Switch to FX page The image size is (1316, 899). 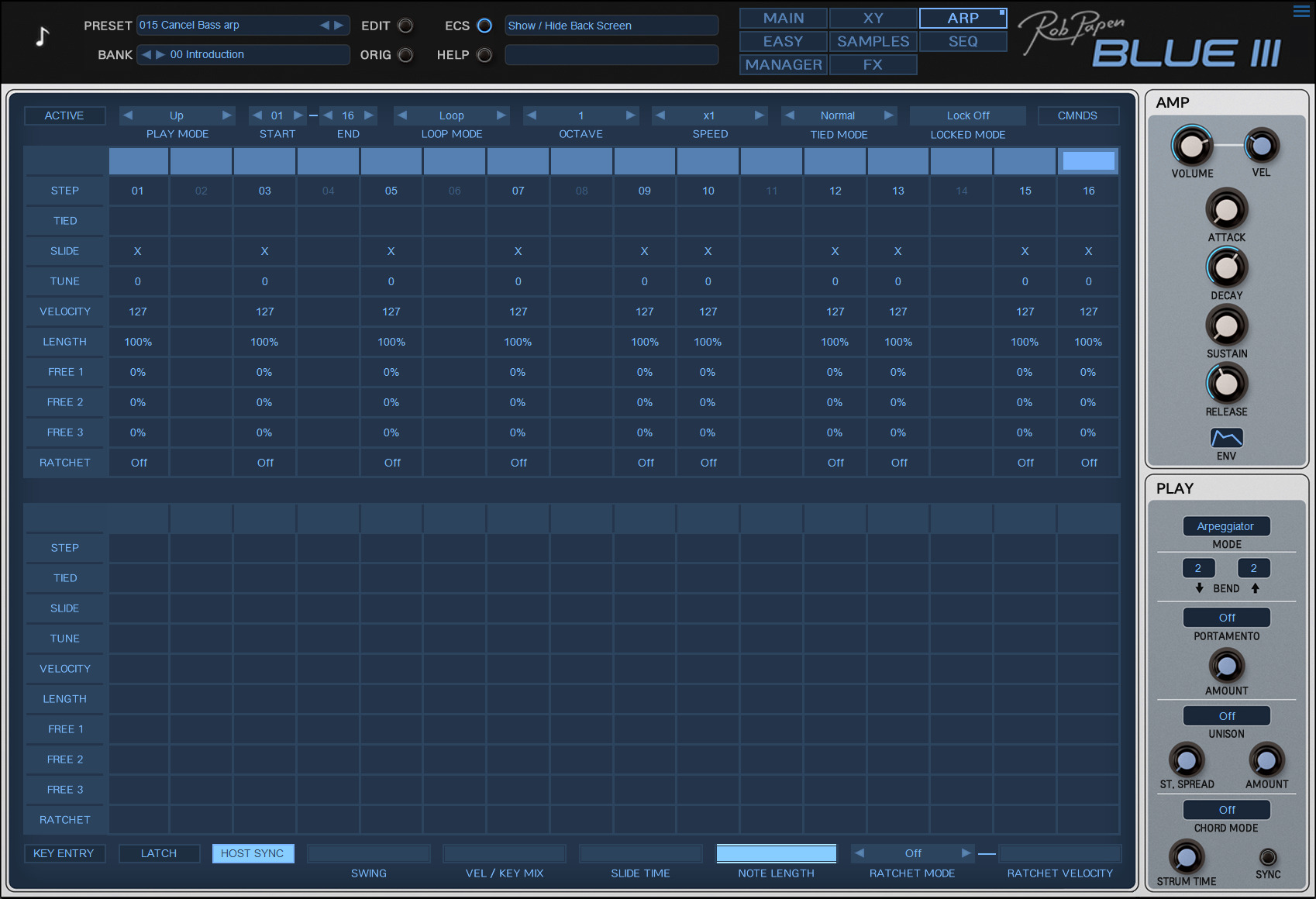click(873, 64)
